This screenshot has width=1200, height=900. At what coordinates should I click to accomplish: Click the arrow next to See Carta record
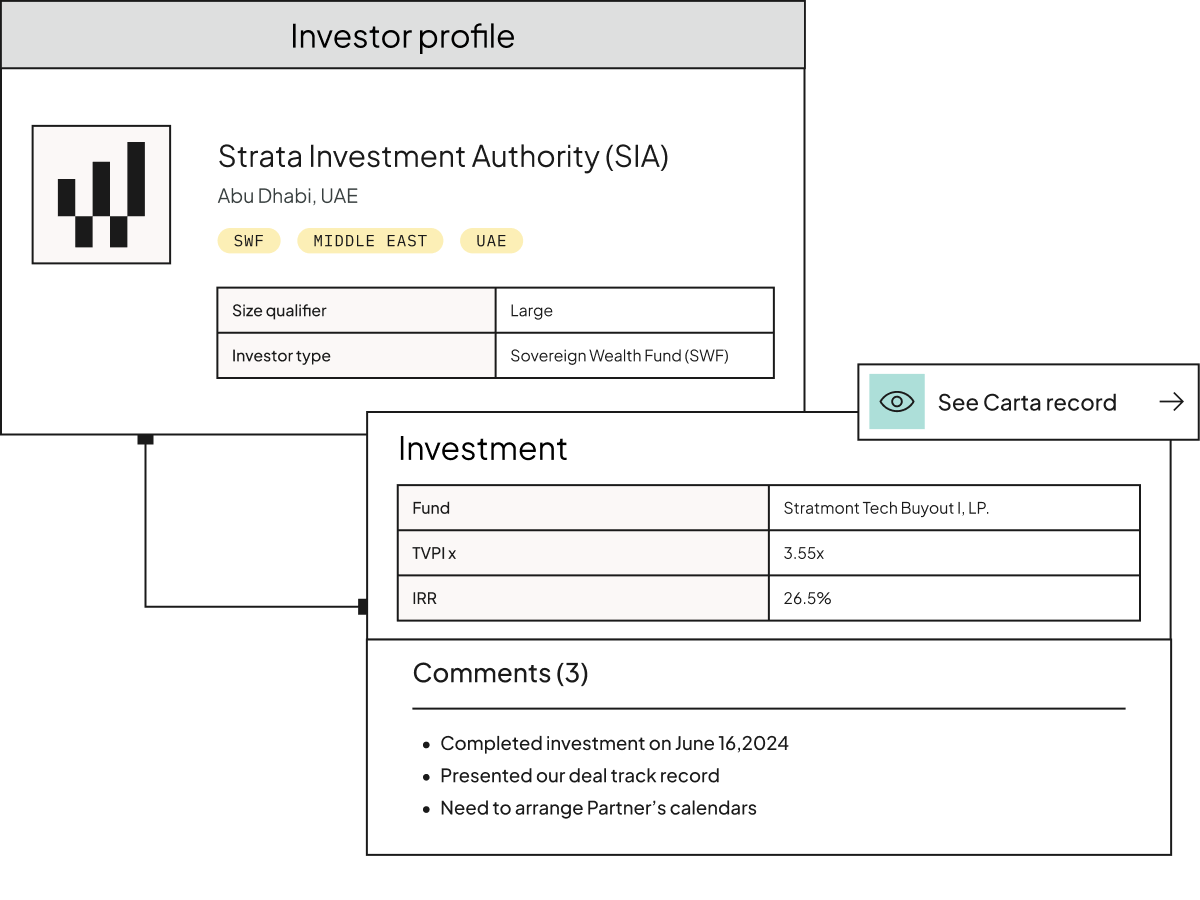(x=1171, y=402)
